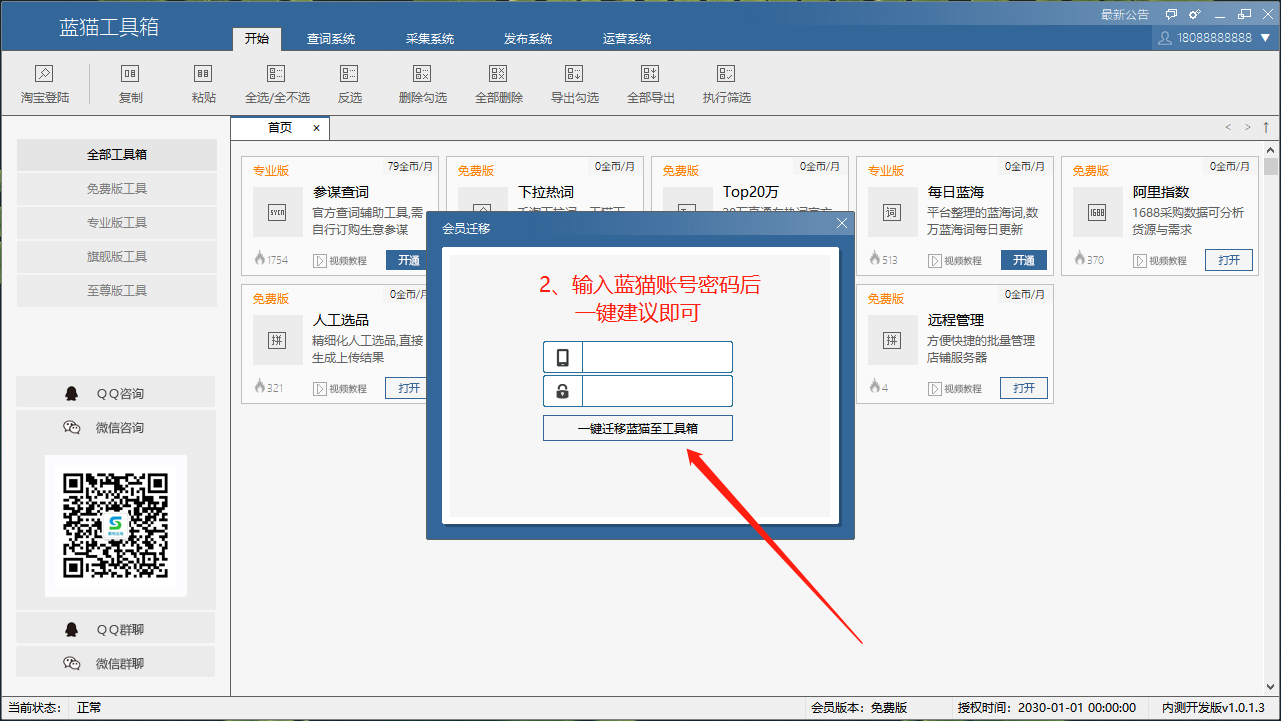
Task: Click the 微信群聊 sidebar button
Action: (x=116, y=663)
